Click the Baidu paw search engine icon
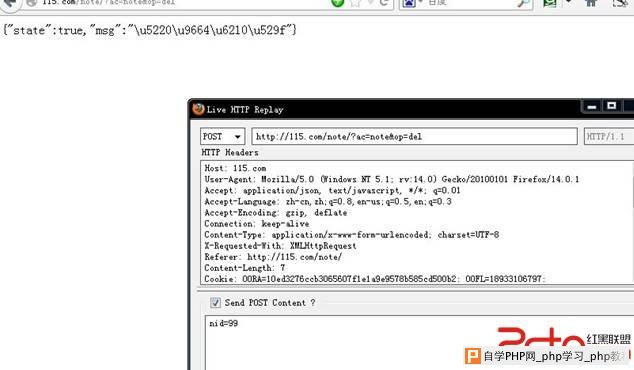Viewport: 634px width, 370px height. (409, 2)
